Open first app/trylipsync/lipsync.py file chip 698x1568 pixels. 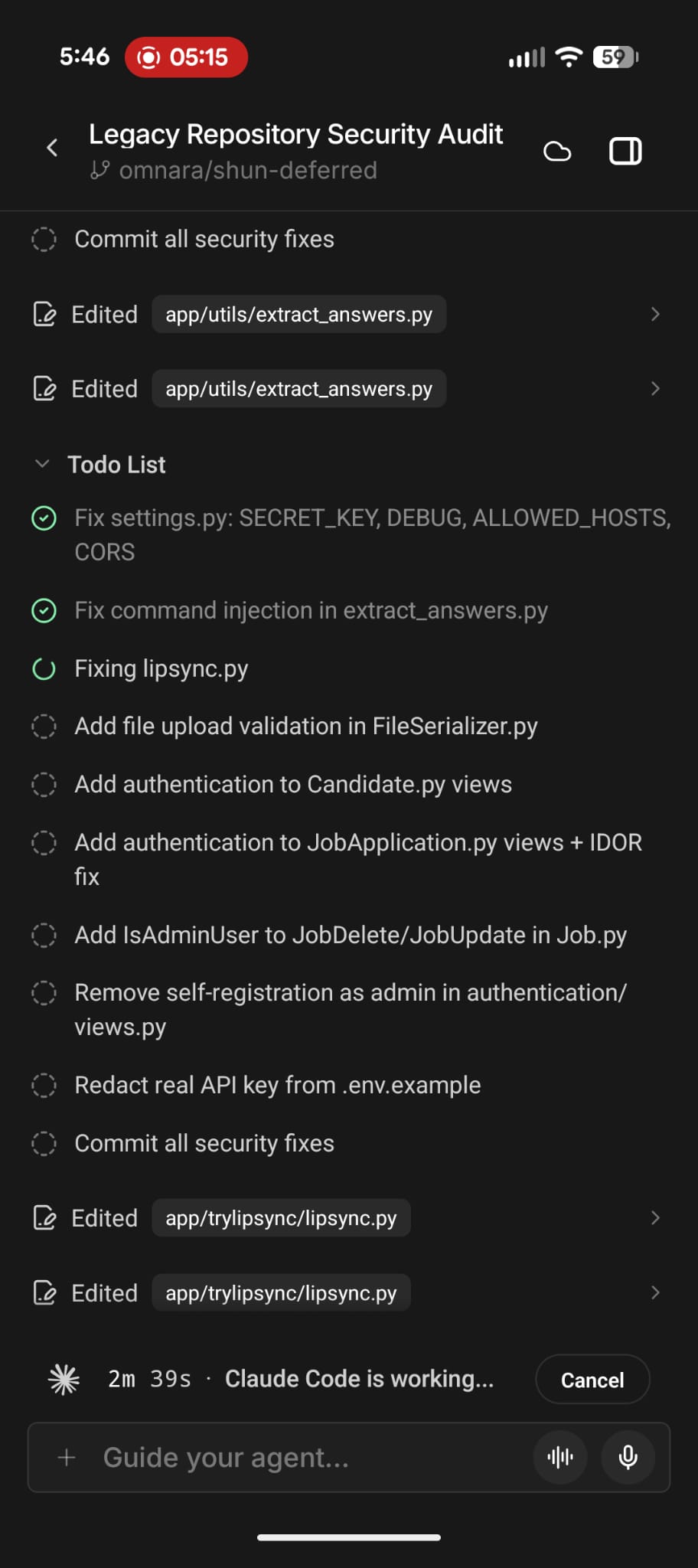tap(281, 1218)
